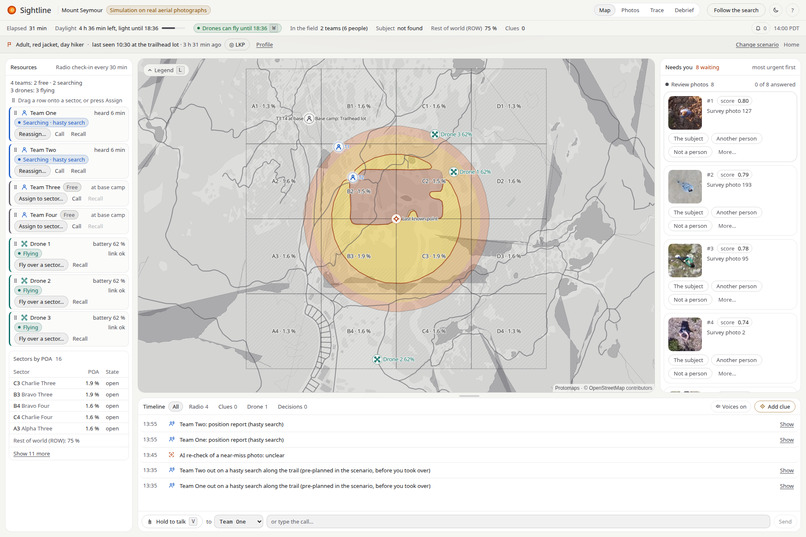Click Change scenario link
Image resolution: width=806 pixels, height=537 pixels.
point(757,45)
